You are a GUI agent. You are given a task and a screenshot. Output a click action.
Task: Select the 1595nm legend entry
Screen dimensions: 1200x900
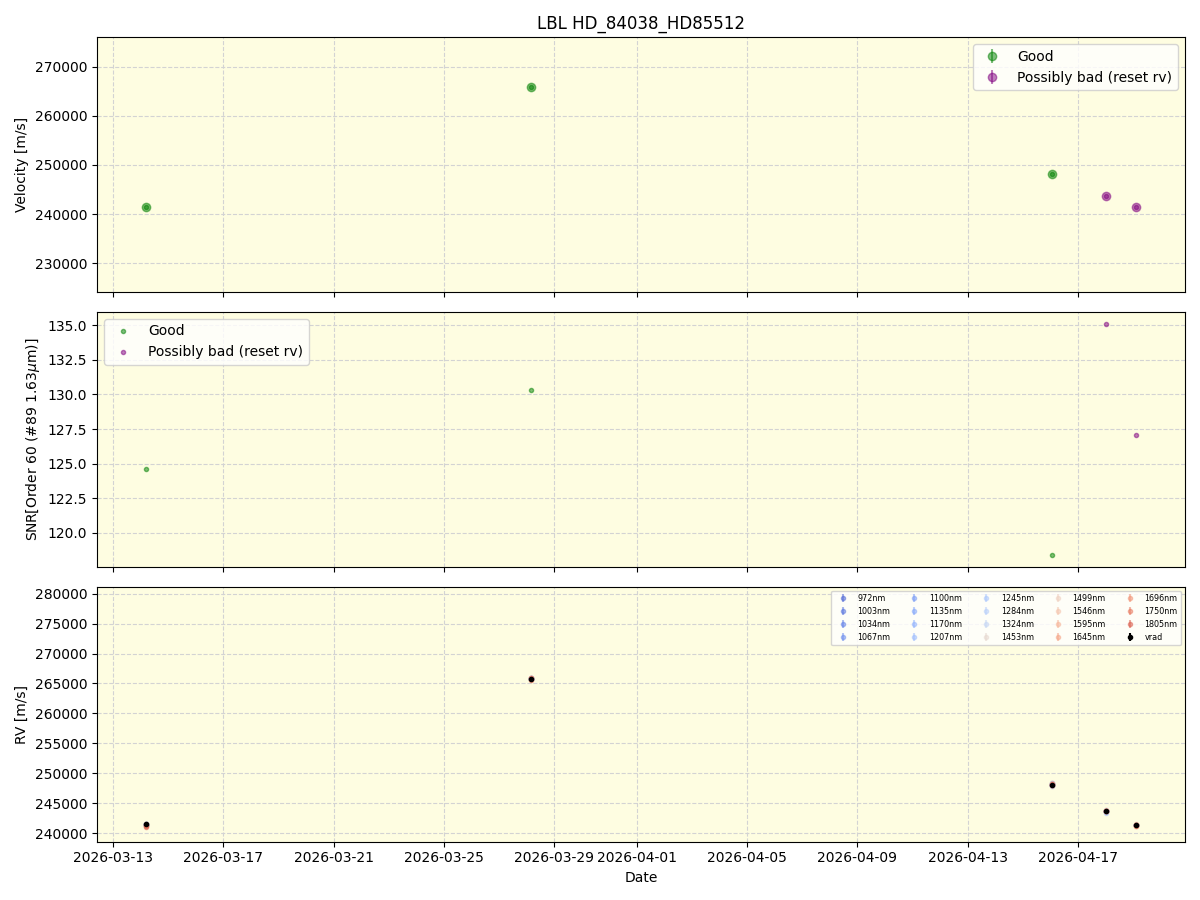pos(1080,624)
